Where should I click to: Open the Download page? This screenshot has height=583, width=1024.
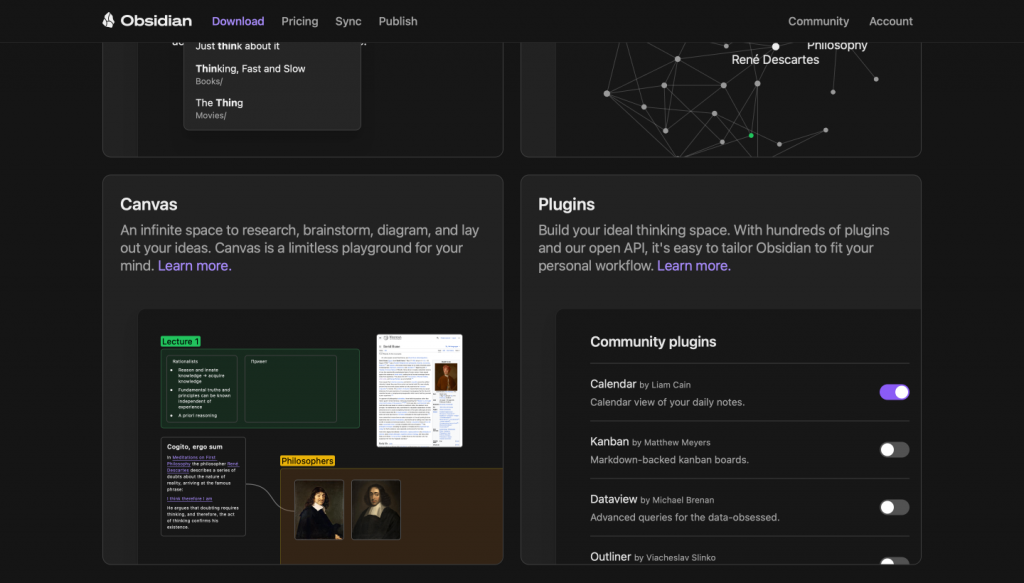coord(238,21)
